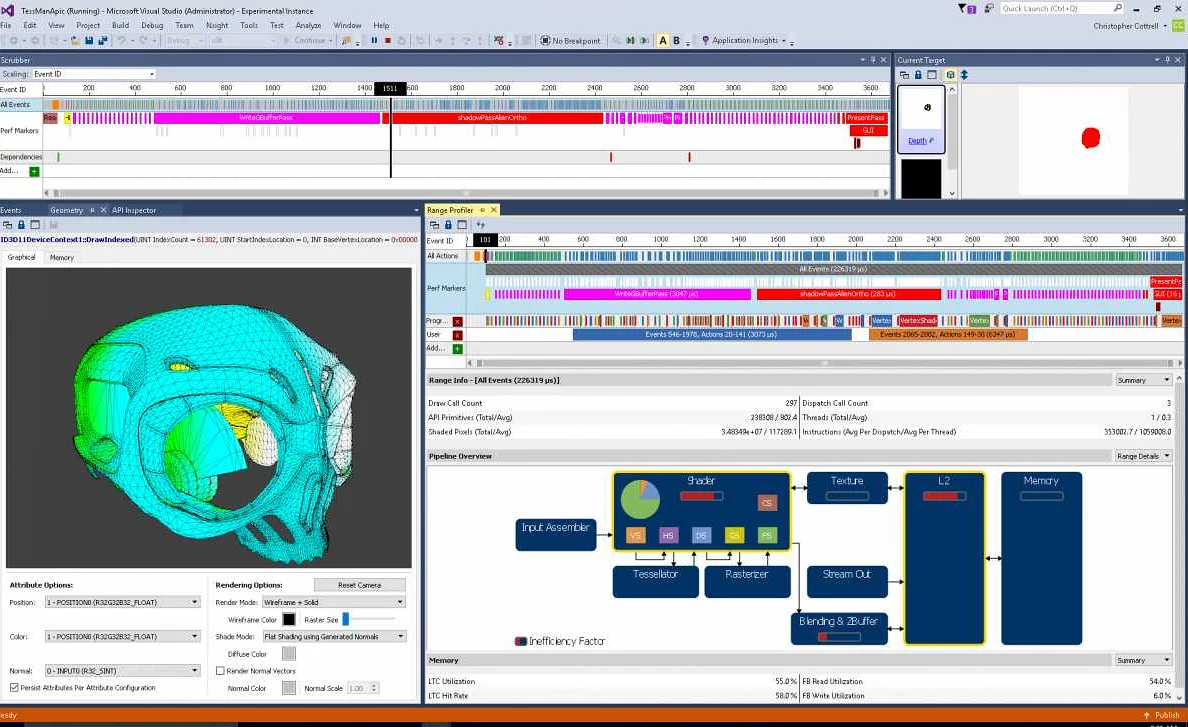Open the Render Mode dropdown
Screen dimensions: 1188x727
click(x=333, y=602)
